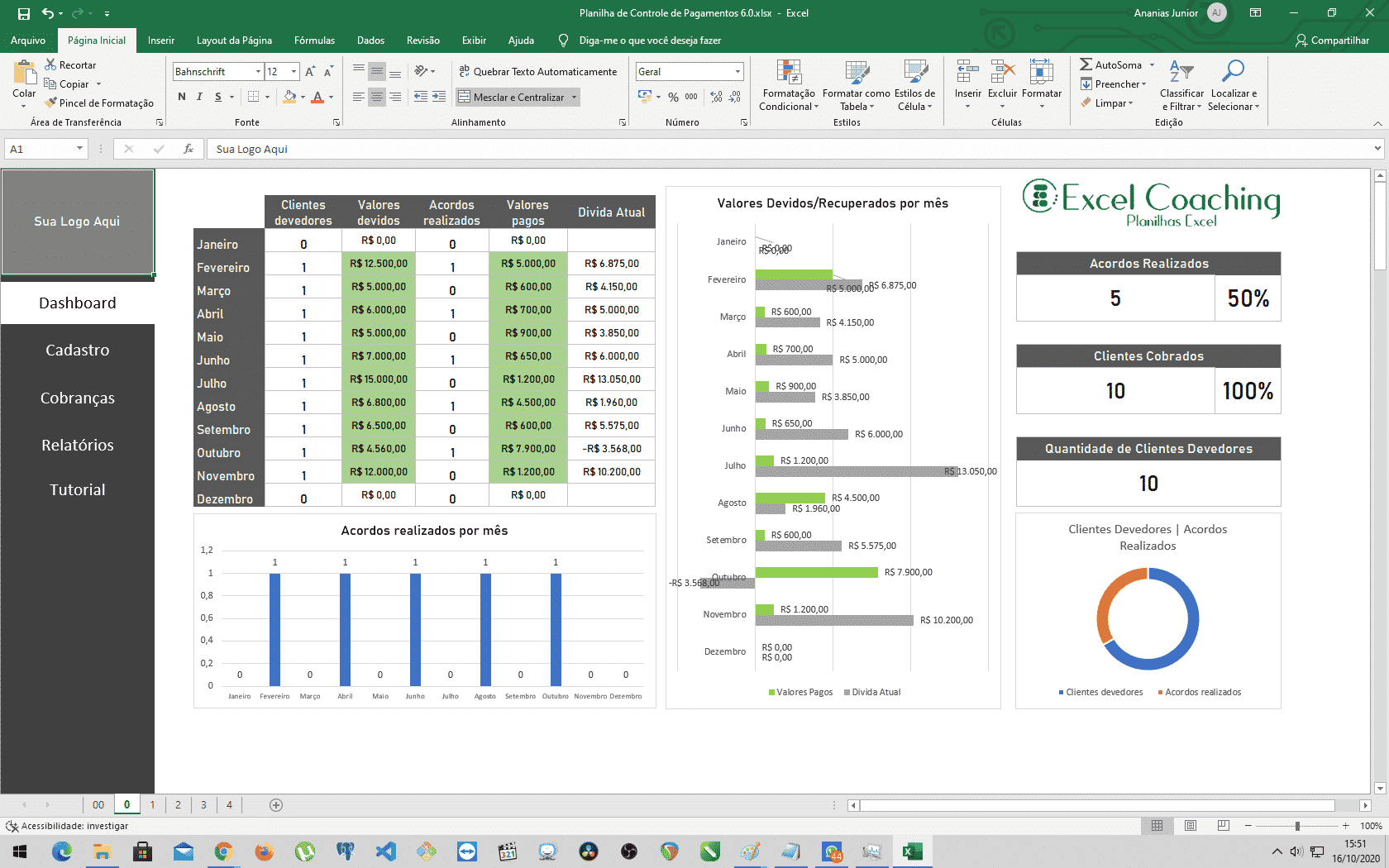
Task: Click Relatórios sidebar button
Action: [78, 446]
